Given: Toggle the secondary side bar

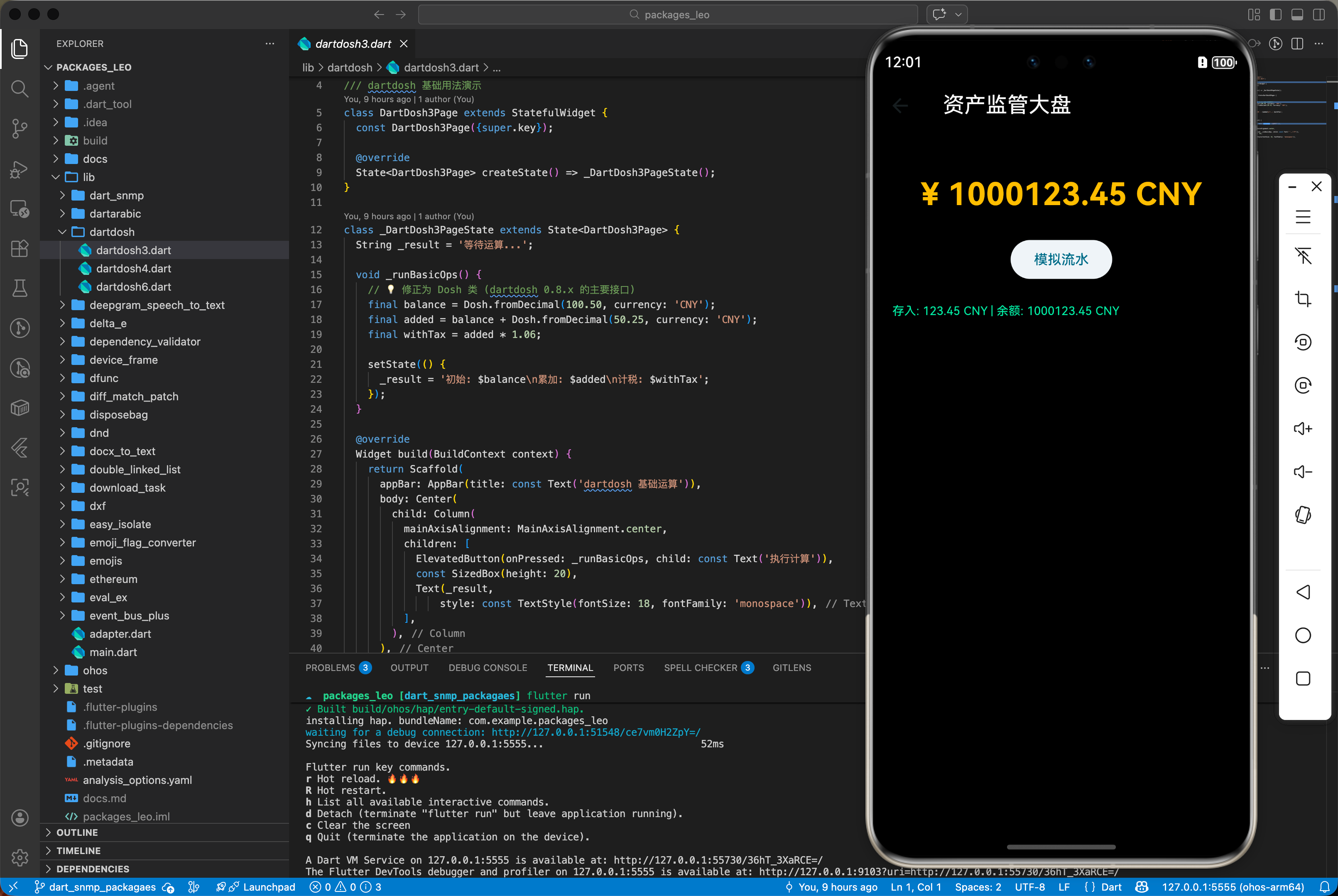Looking at the screenshot, I should 1318,14.
